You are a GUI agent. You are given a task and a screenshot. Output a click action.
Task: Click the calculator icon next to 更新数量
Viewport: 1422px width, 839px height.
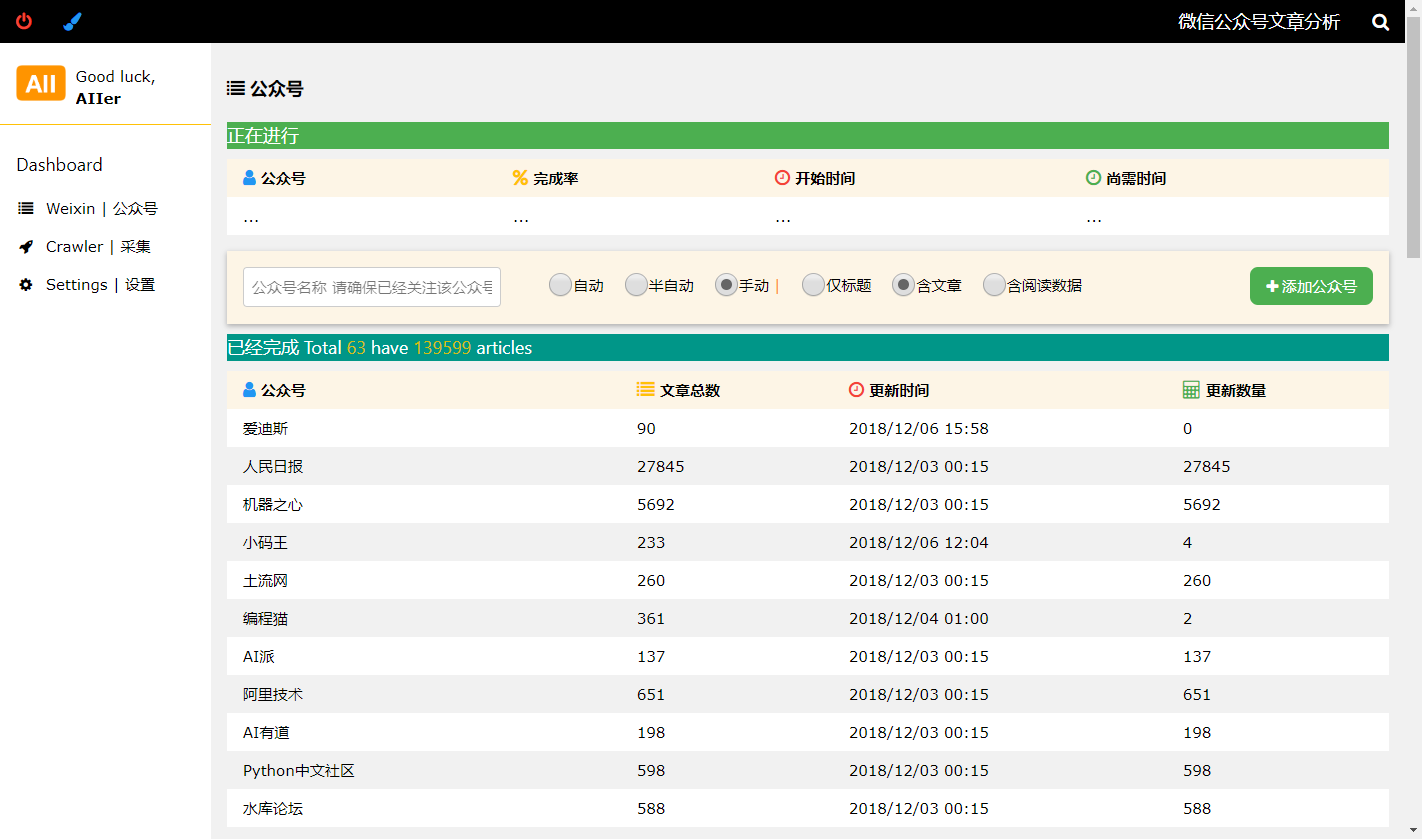(x=1191, y=390)
